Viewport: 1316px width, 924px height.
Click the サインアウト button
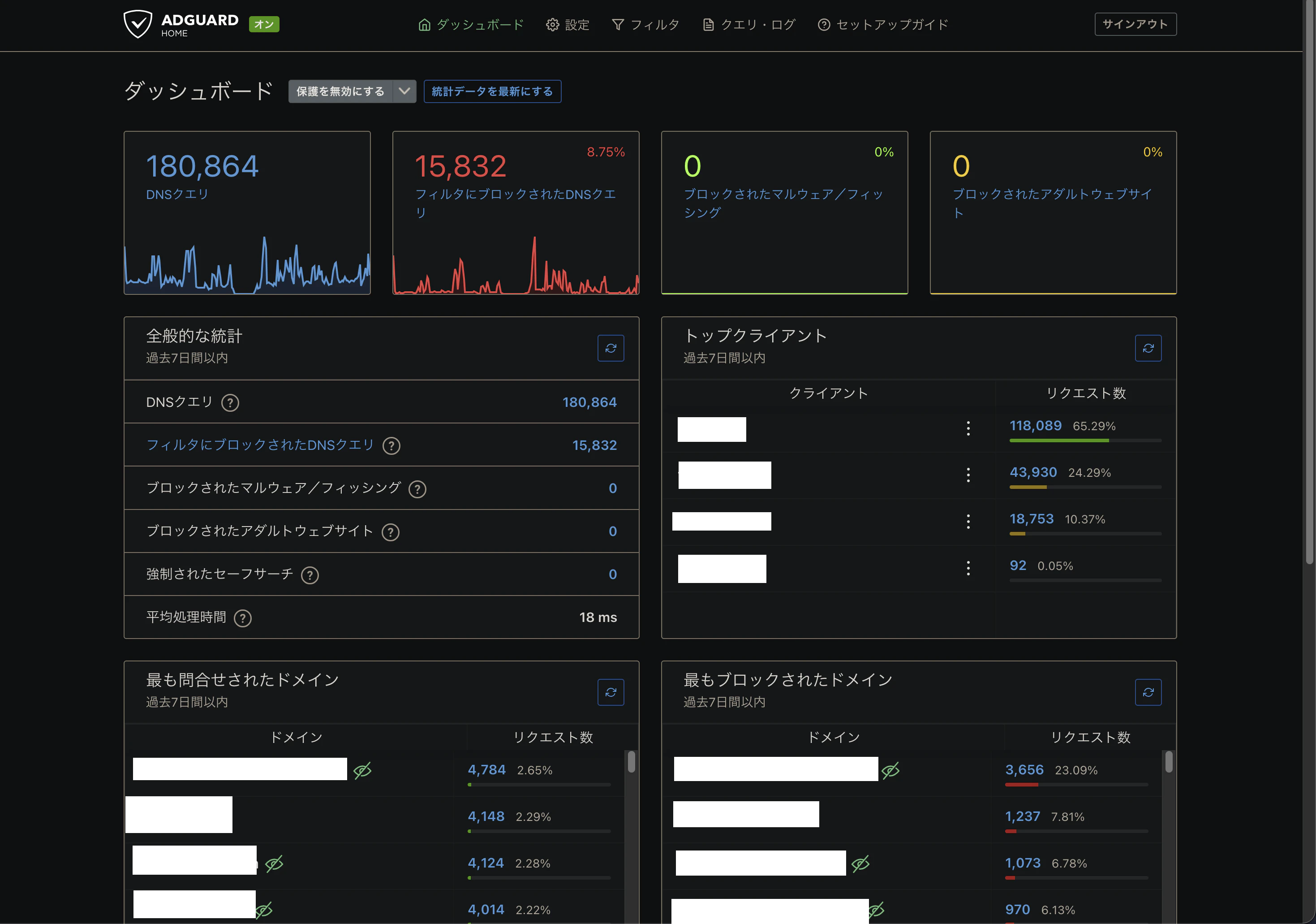1135,24
